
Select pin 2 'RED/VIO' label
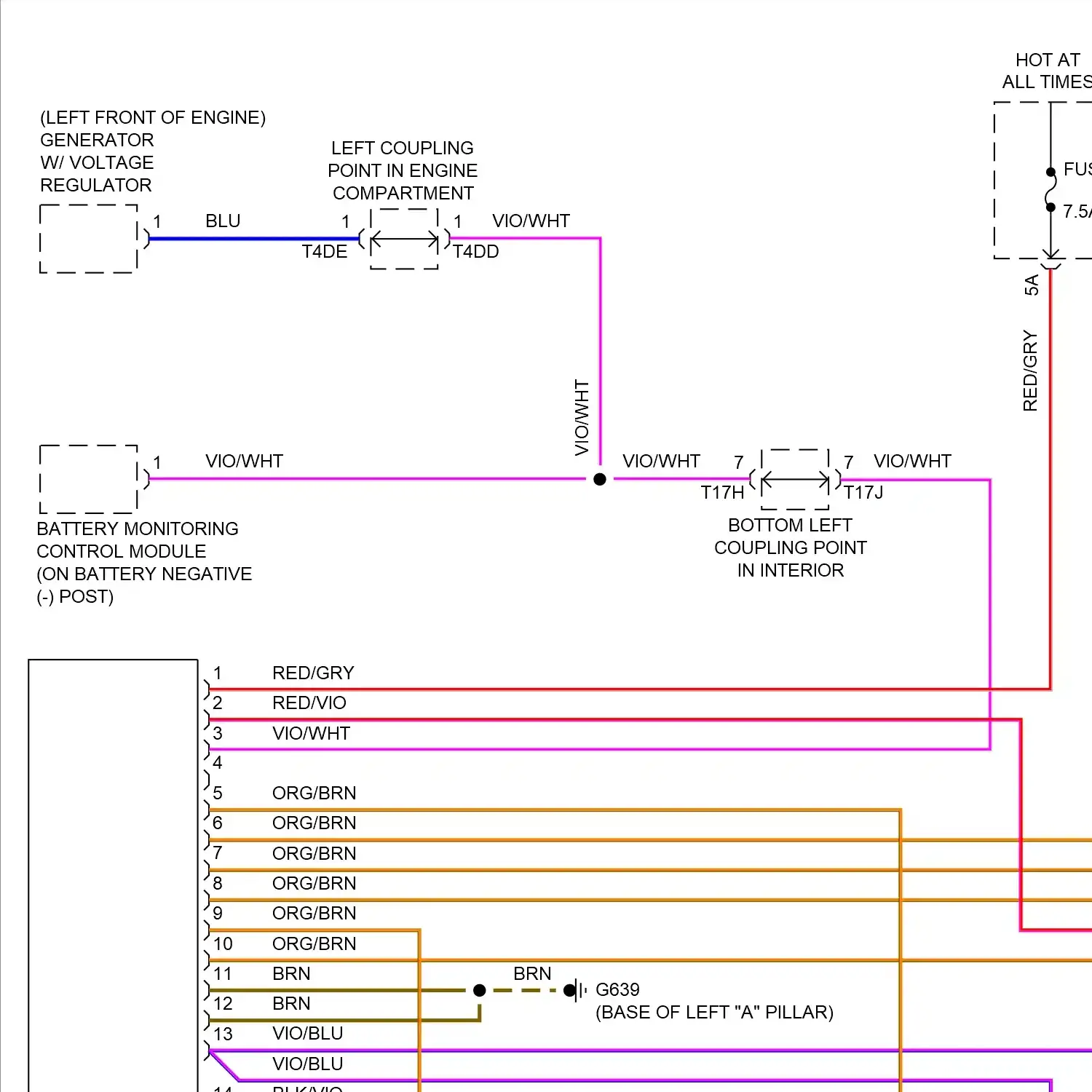[309, 703]
